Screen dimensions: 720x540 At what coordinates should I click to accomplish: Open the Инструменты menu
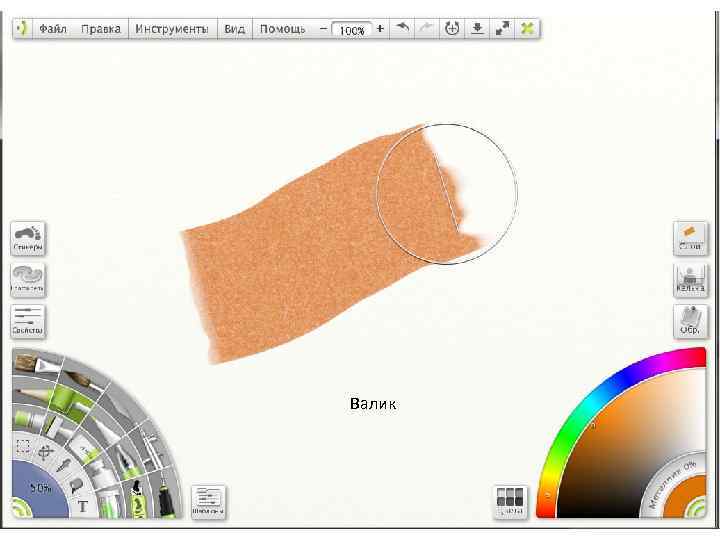171,29
